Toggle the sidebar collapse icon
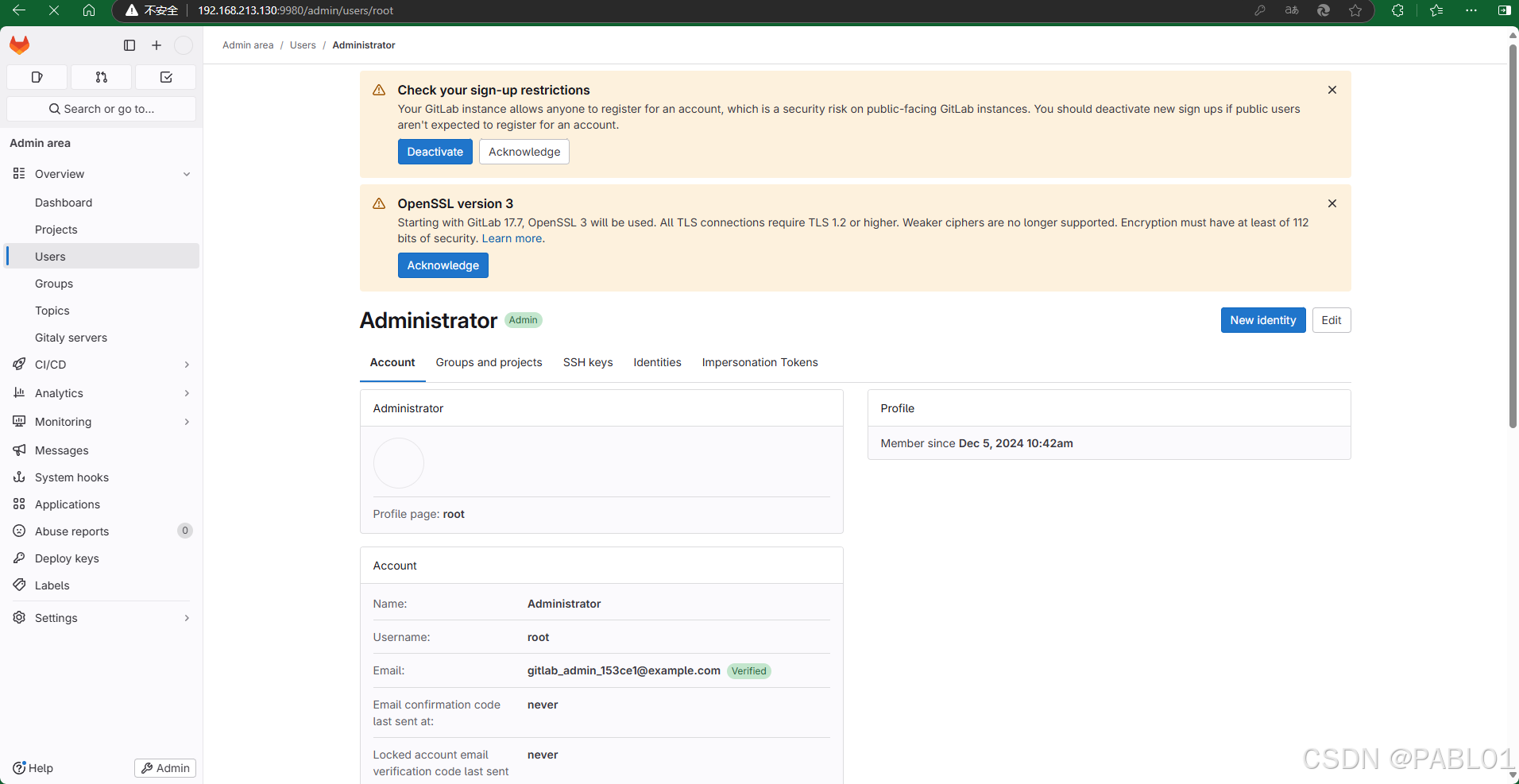This screenshot has height=784, width=1519. (129, 45)
